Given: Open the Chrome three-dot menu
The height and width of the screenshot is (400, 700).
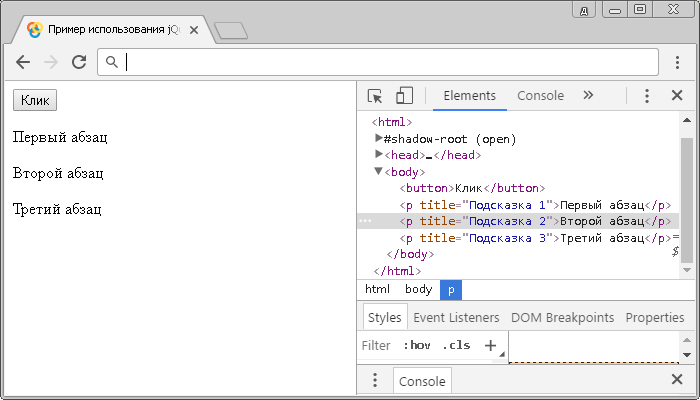Looking at the screenshot, I should click(677, 62).
